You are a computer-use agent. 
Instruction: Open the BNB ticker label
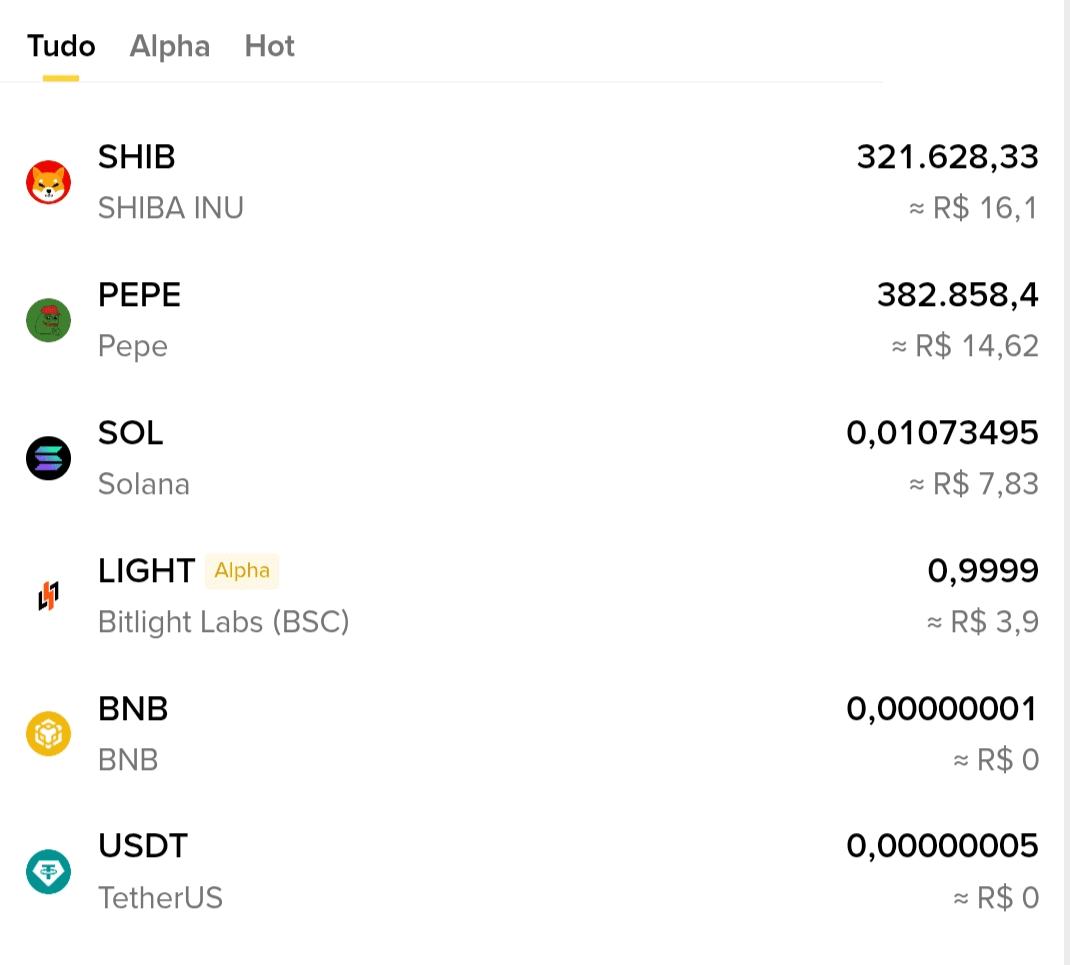point(133,708)
